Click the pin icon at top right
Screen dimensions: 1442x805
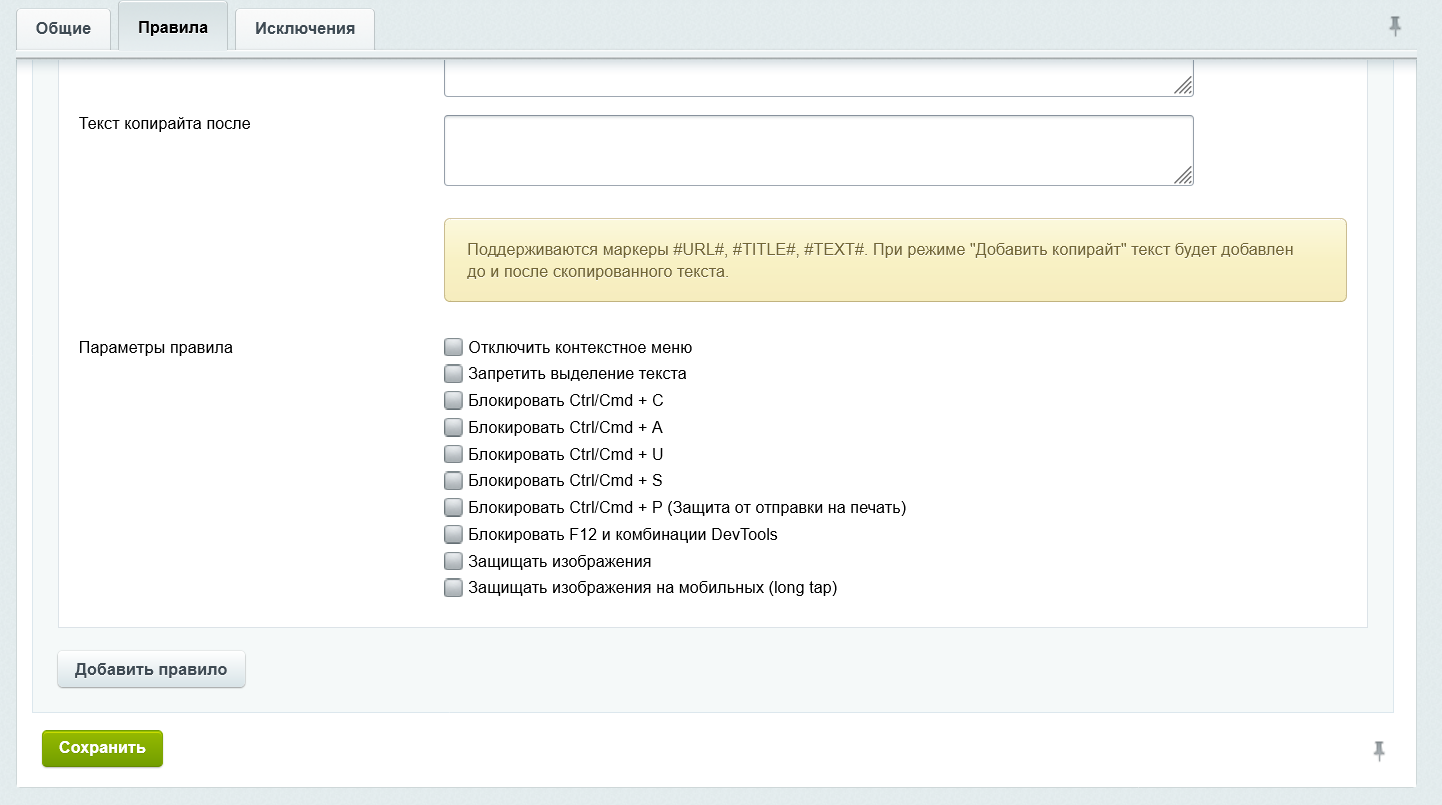(1395, 27)
